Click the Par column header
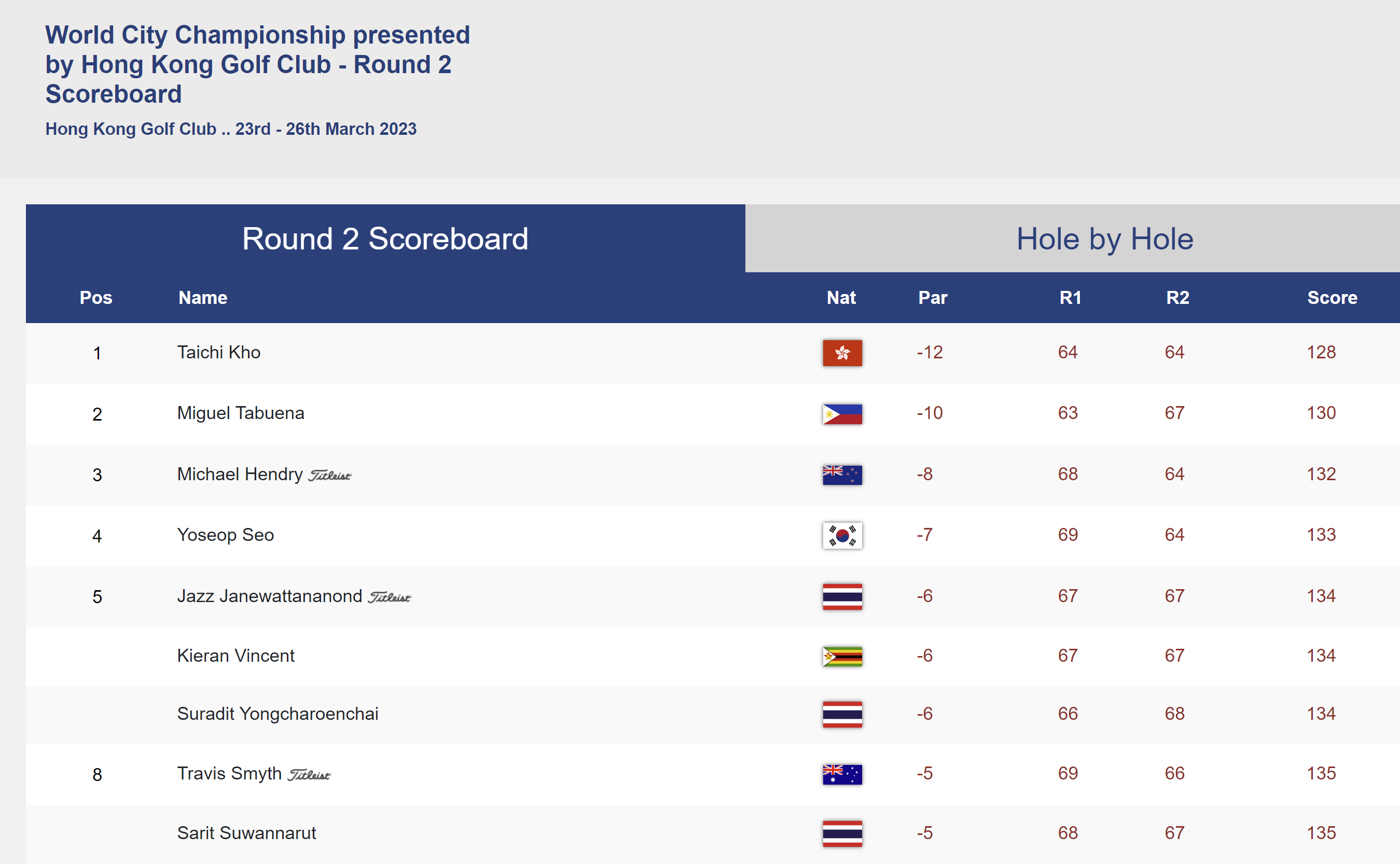The image size is (1400, 864). [932, 298]
